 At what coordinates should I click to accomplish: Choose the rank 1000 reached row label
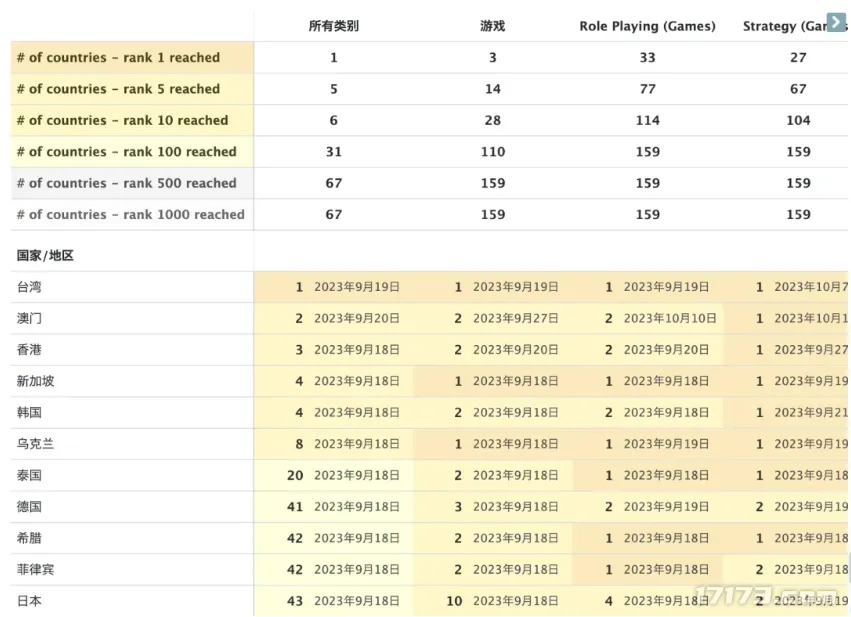pos(130,214)
